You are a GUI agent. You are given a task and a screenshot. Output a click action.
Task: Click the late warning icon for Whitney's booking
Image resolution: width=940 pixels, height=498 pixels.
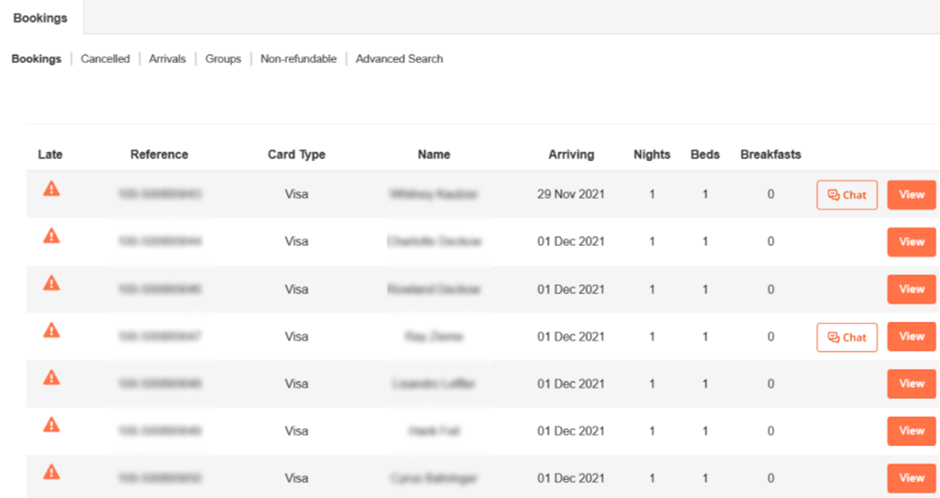pos(52,189)
